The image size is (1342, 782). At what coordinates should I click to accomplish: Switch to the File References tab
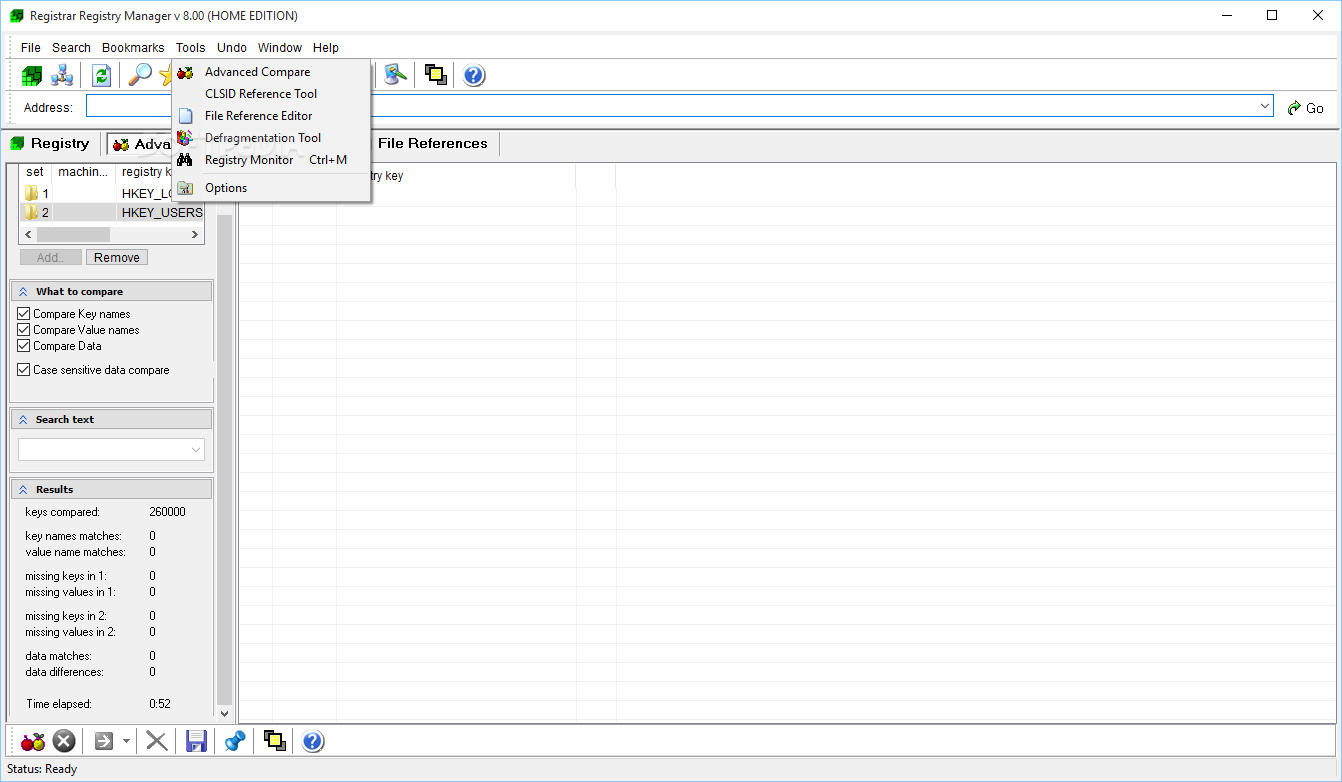point(433,144)
